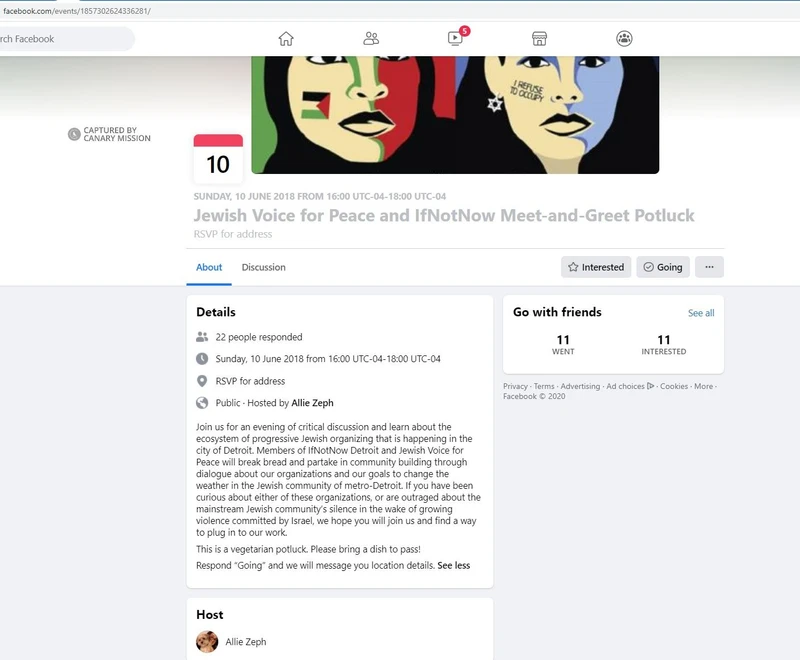Switch to the Discussion tab
This screenshot has height=660, width=800.
(262, 267)
